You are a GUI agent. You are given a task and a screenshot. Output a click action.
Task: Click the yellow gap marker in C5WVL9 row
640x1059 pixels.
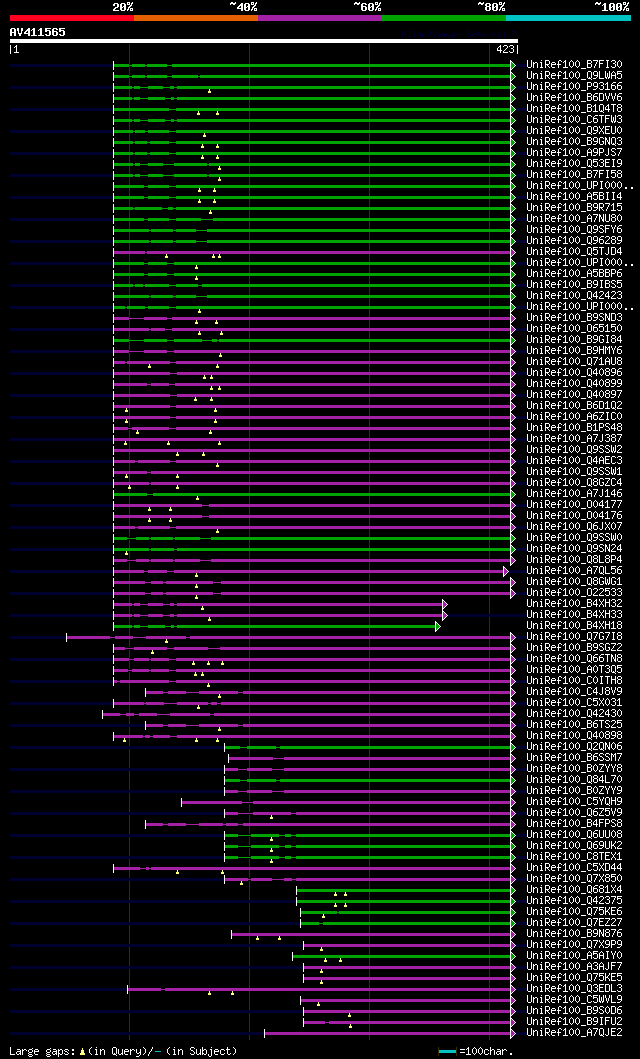click(319, 1004)
